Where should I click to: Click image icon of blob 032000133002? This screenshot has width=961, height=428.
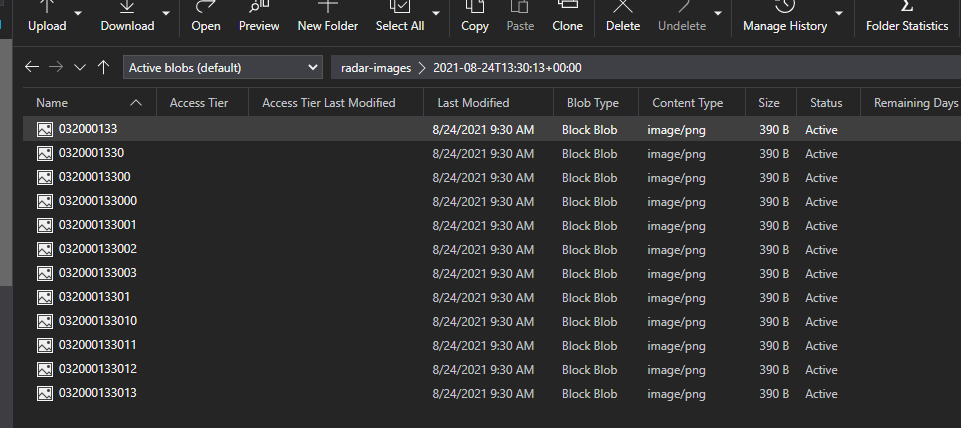pyautogui.click(x=45, y=249)
